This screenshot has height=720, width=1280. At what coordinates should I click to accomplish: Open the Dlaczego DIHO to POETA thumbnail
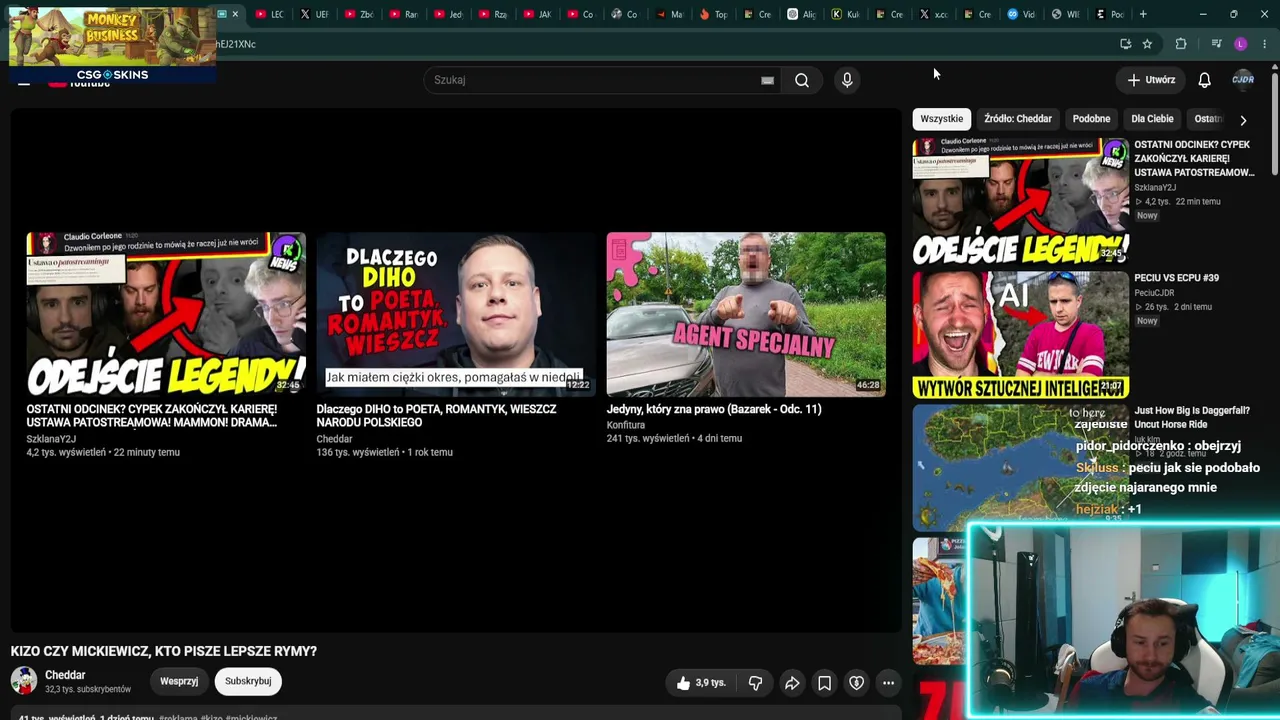click(x=456, y=315)
